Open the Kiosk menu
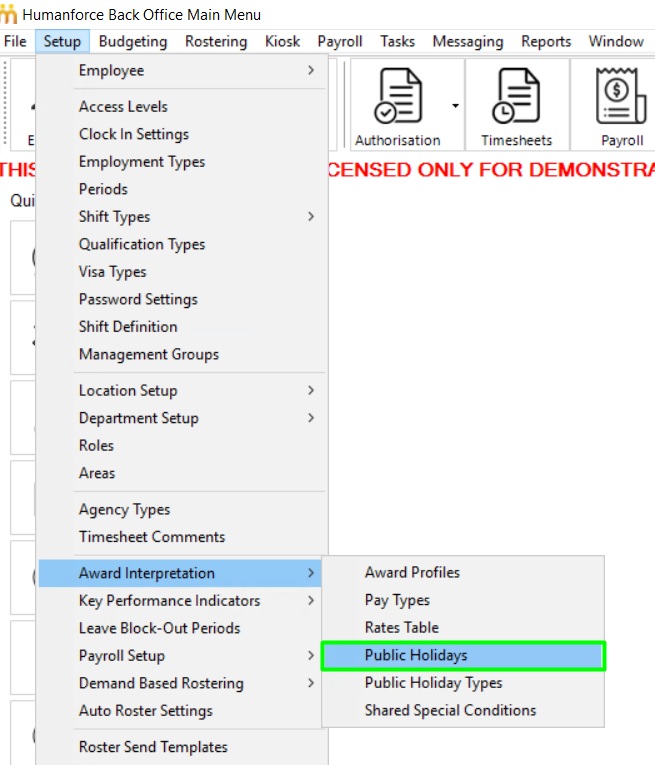 click(282, 41)
